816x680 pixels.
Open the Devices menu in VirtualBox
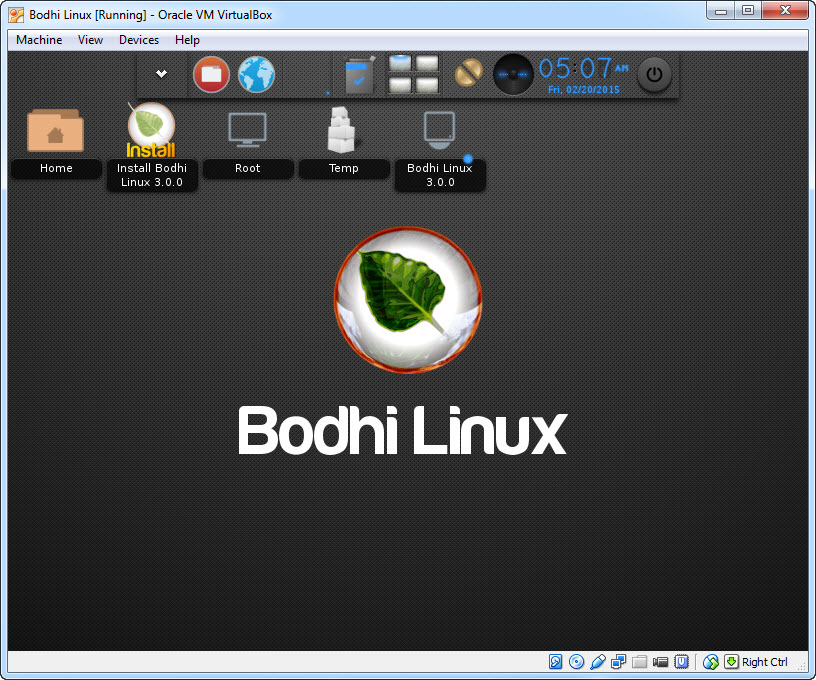(139, 40)
